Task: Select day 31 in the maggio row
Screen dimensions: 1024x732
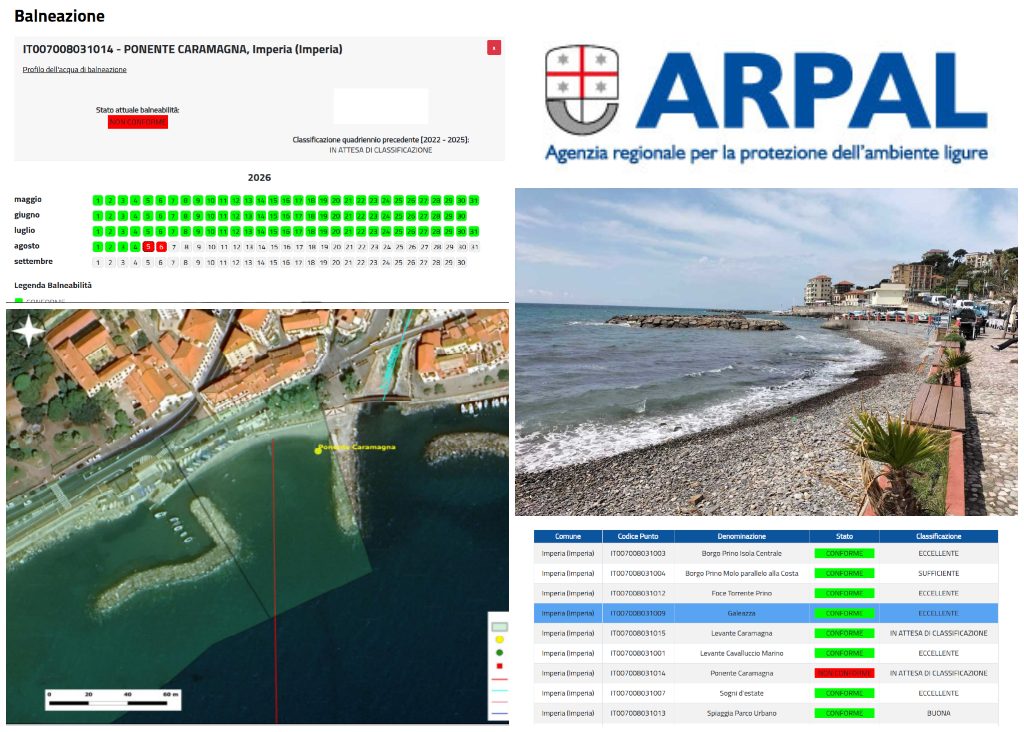Action: (473, 200)
